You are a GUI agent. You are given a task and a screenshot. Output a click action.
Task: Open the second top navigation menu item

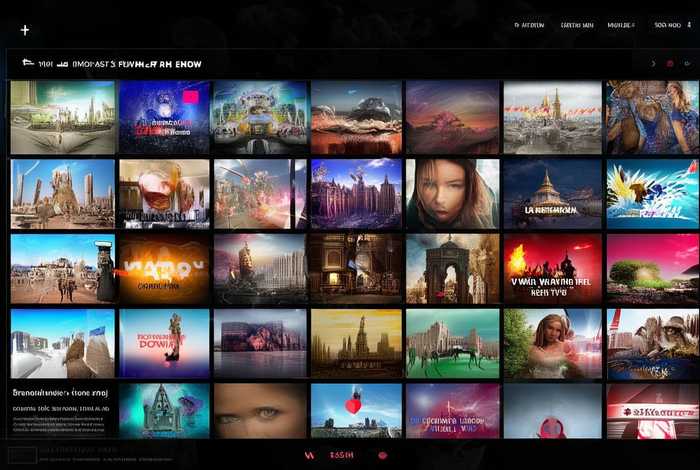(577, 25)
